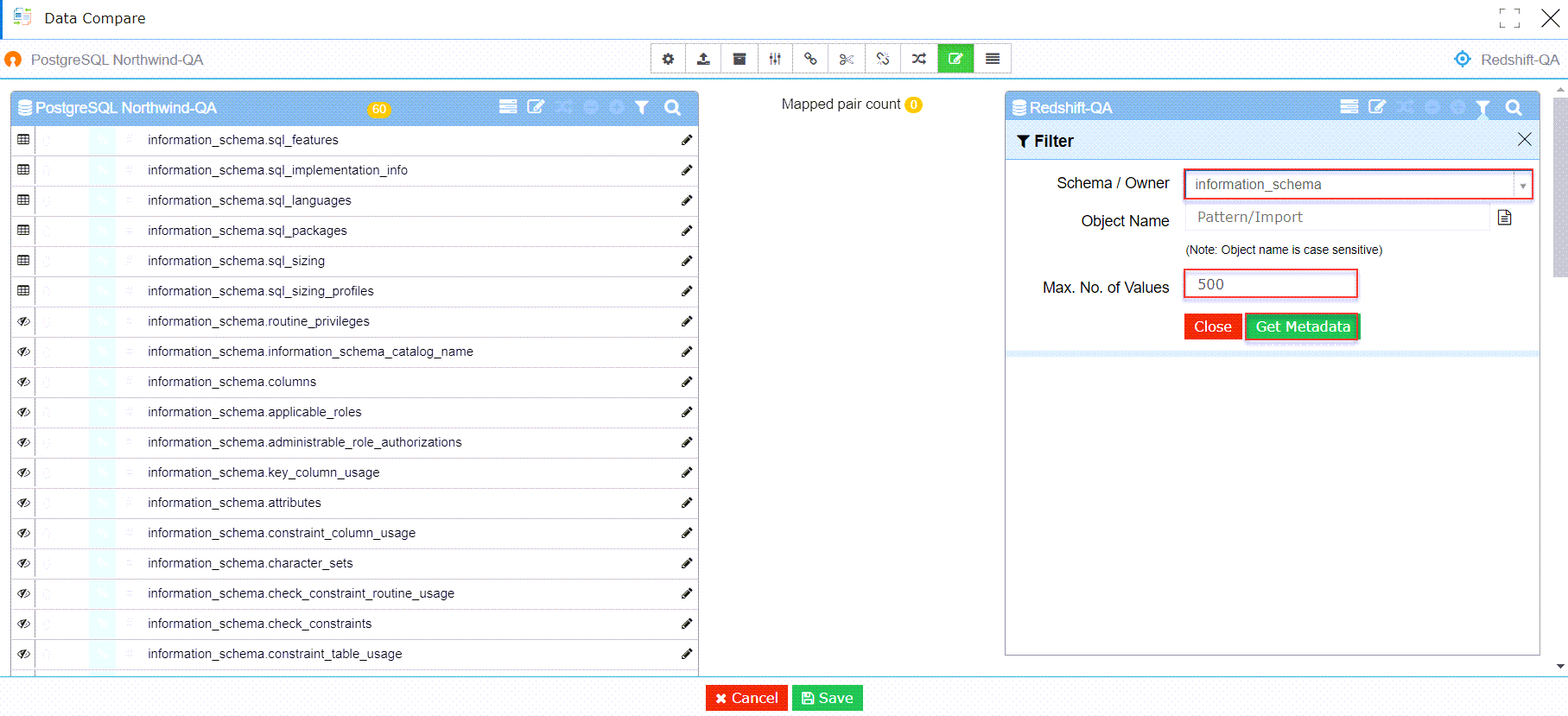Select information_schema.check_constraint_routine_usage row text
Viewport: 1568px width, 716px height.
pyautogui.click(x=301, y=593)
